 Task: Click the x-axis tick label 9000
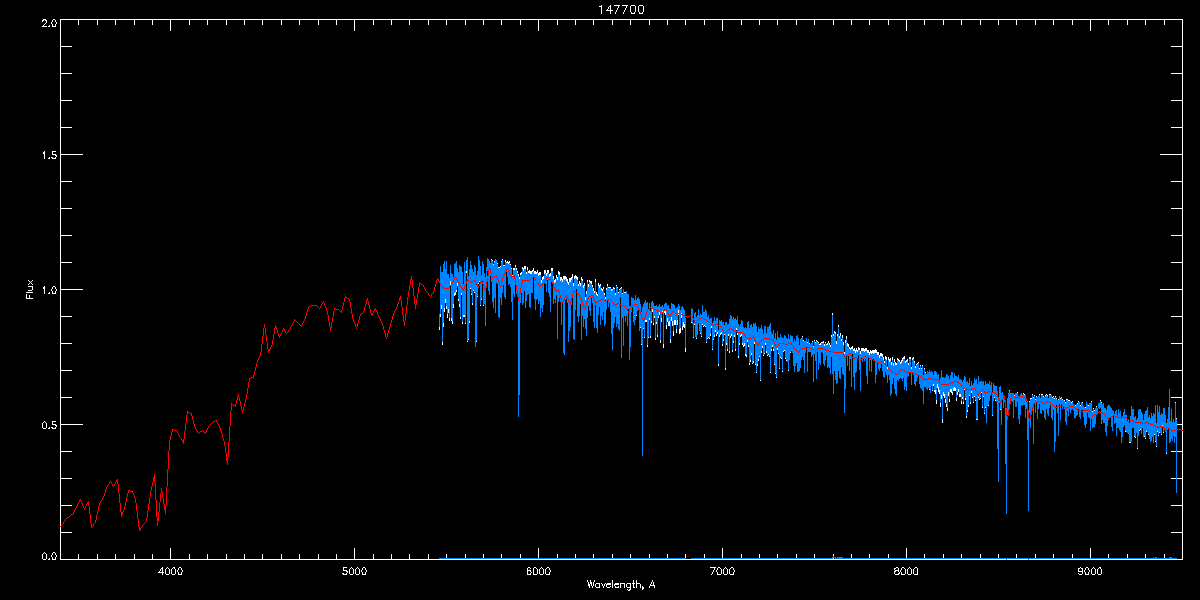[1090, 572]
